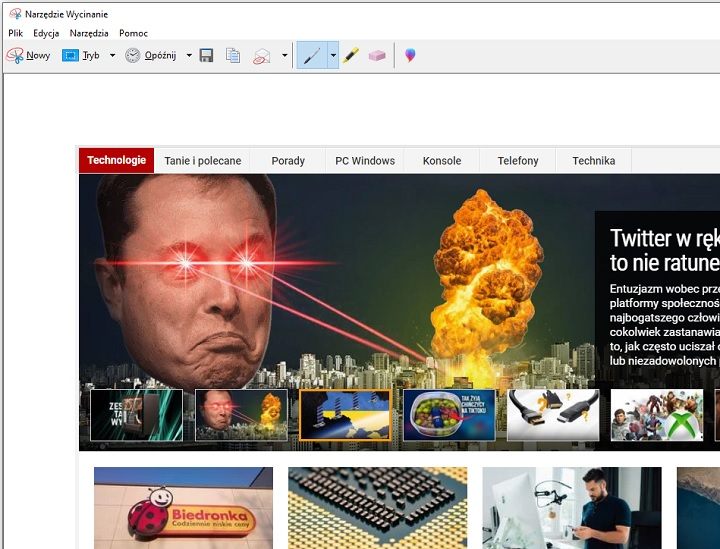Click the Tryb mode button
720x549 pixels.
tap(81, 56)
